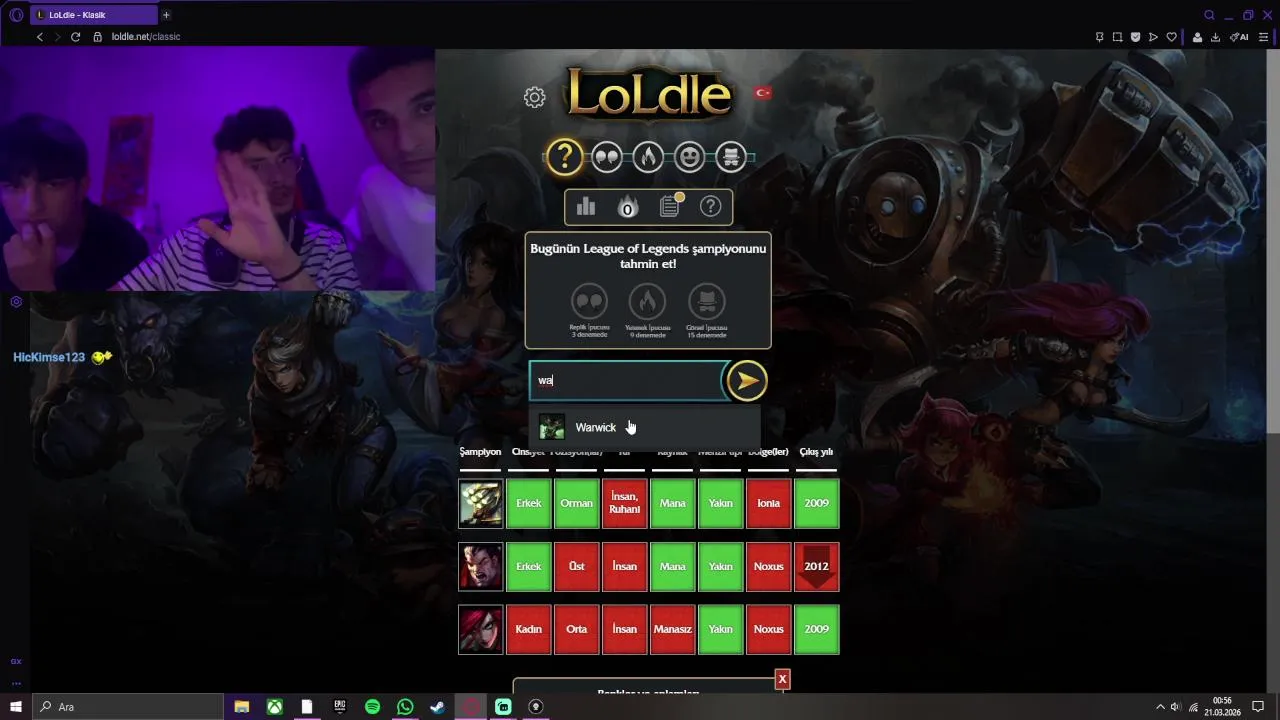
Task: Click the Şampiyon column header
Action: click(480, 452)
